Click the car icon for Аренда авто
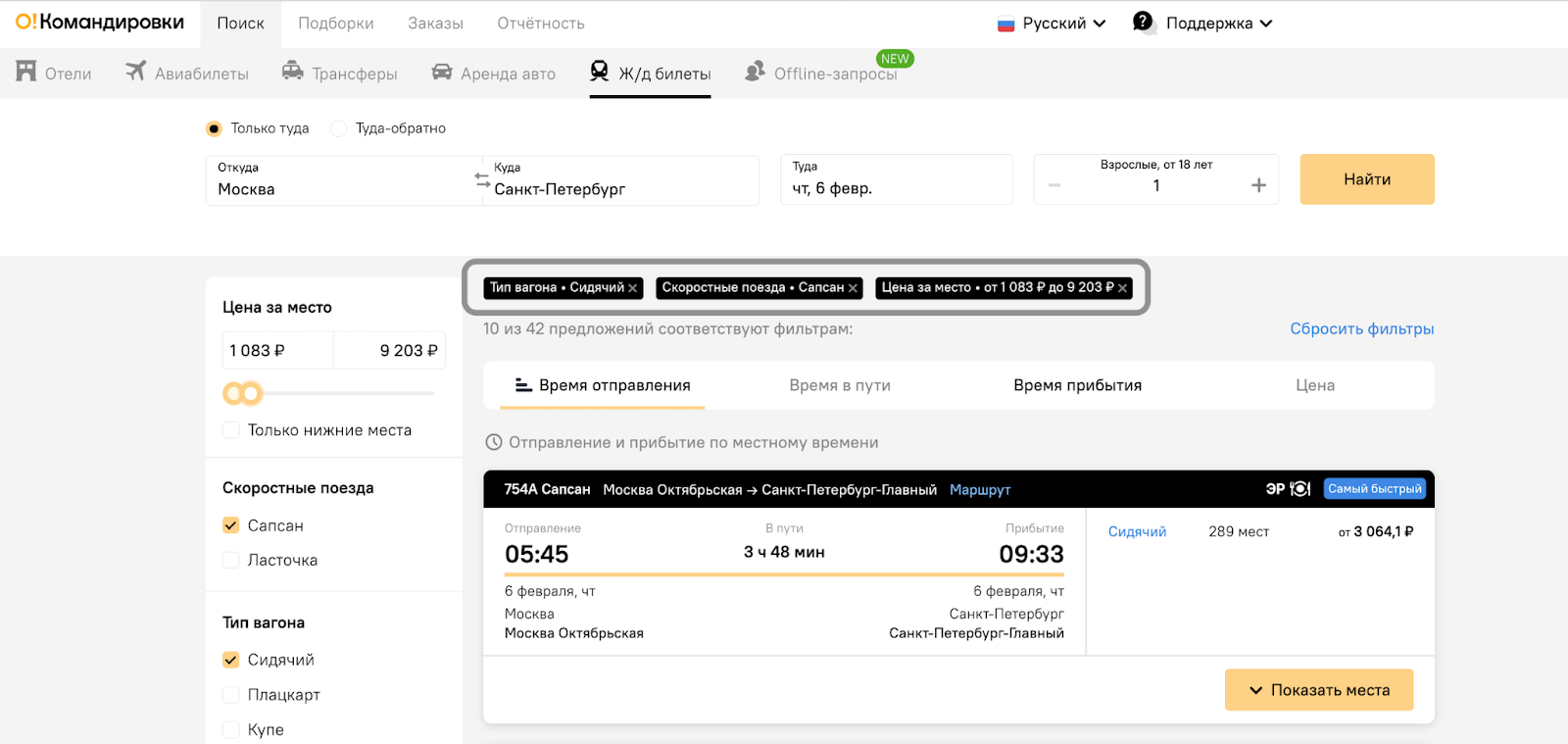Screen dimensions: 1568x744 point(442,72)
